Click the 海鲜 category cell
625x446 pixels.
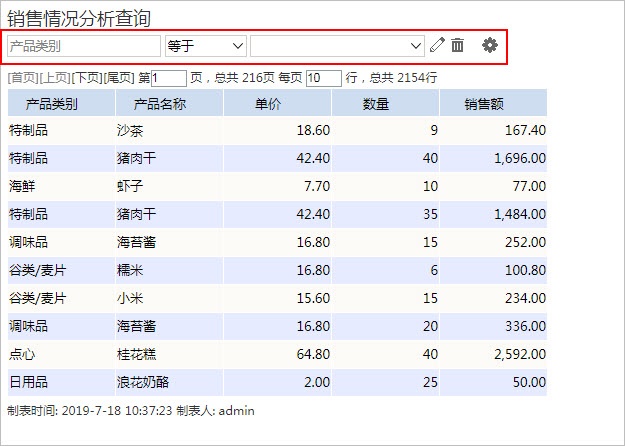pos(61,187)
